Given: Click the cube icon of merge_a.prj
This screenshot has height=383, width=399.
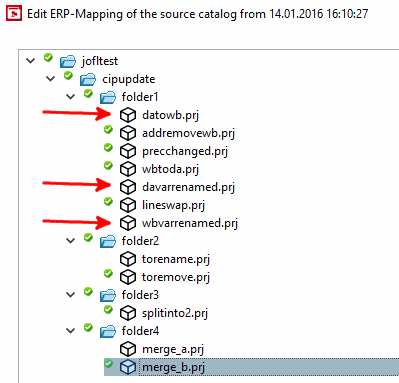Looking at the screenshot, I should coord(128,349).
